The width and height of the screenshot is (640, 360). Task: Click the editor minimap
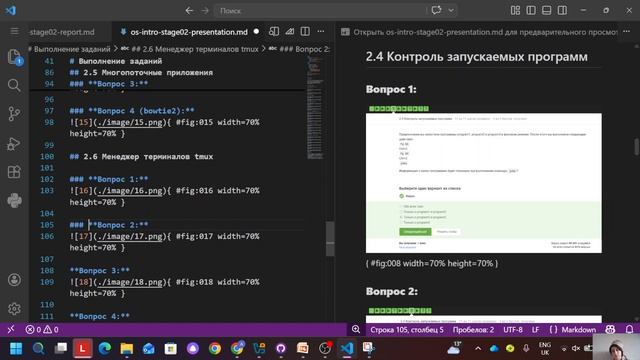[x=315, y=108]
